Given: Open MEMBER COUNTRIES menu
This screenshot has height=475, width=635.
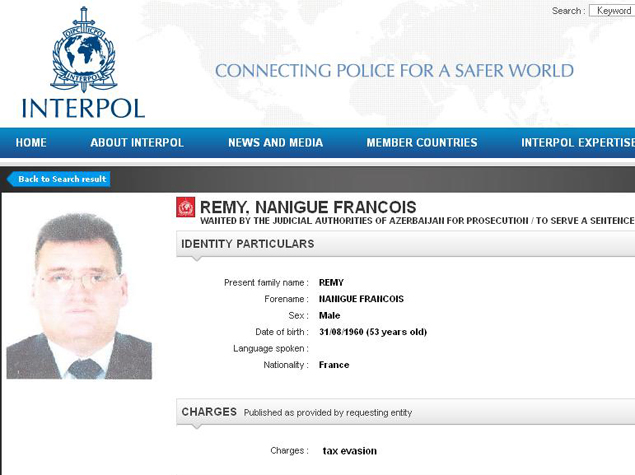Looking at the screenshot, I should 422,143.
